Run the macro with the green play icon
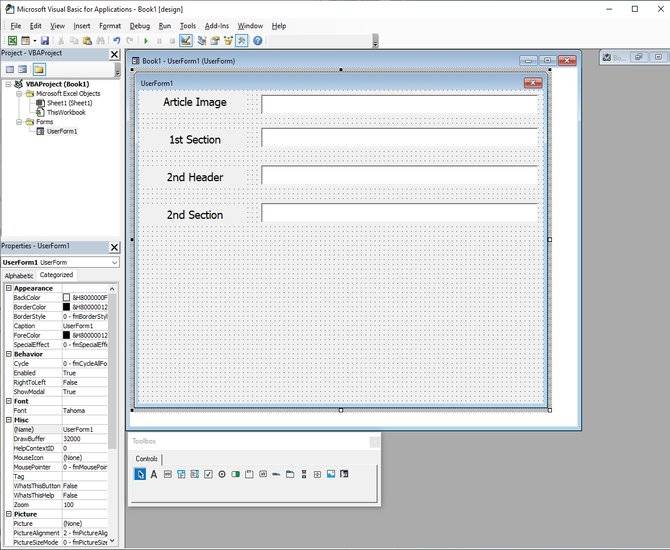 [x=146, y=41]
